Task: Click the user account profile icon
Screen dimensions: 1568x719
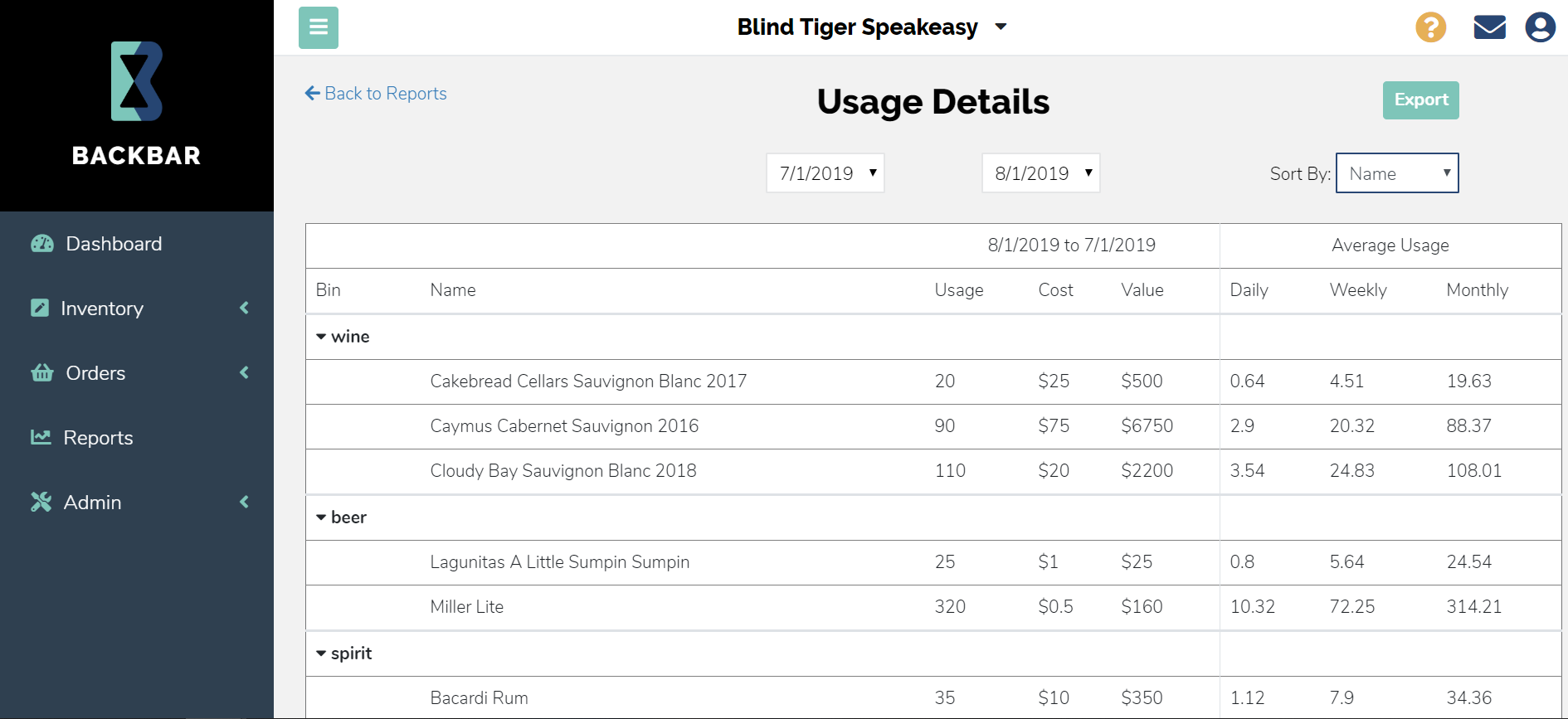Action: [x=1541, y=27]
